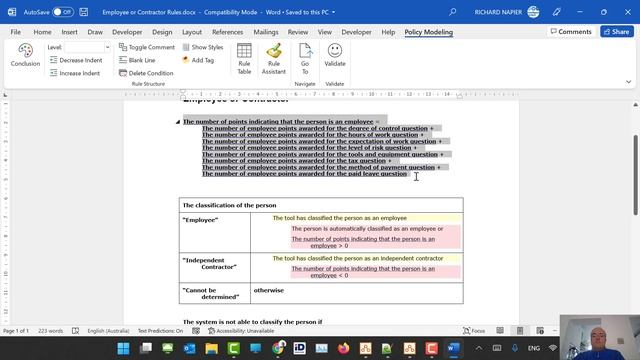Open the Layout tab
The image size is (640, 360).
[192, 32]
